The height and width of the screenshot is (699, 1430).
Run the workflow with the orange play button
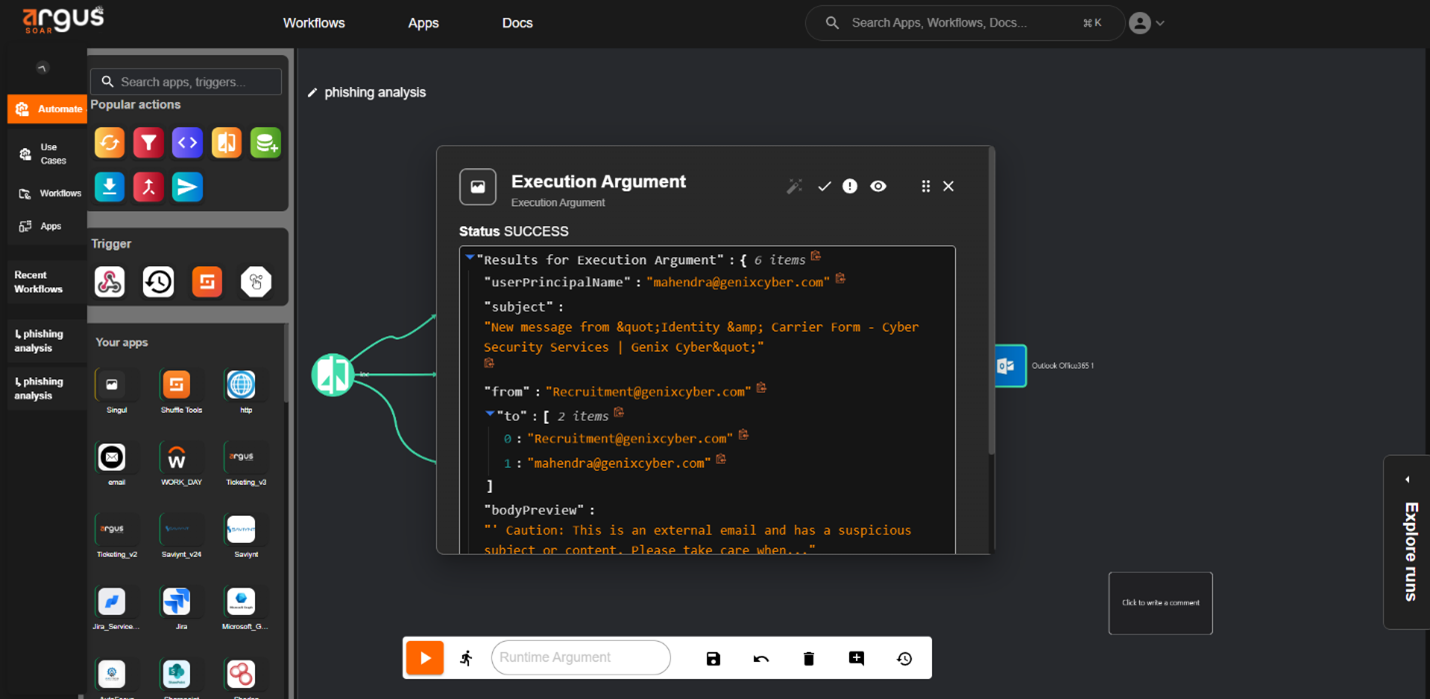425,658
